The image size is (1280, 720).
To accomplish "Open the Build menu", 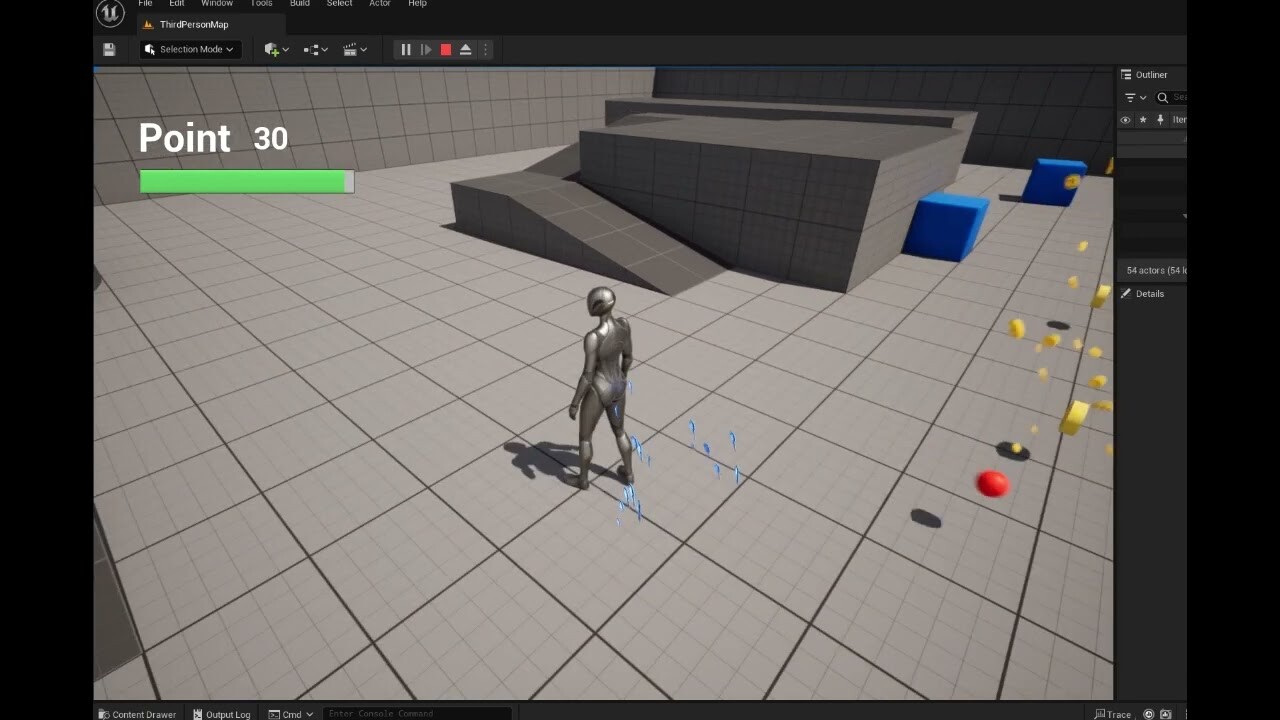I will pyautogui.click(x=300, y=4).
